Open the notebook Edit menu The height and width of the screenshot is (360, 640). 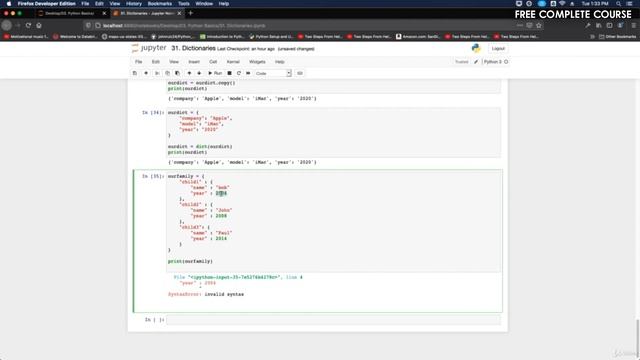[156, 62]
